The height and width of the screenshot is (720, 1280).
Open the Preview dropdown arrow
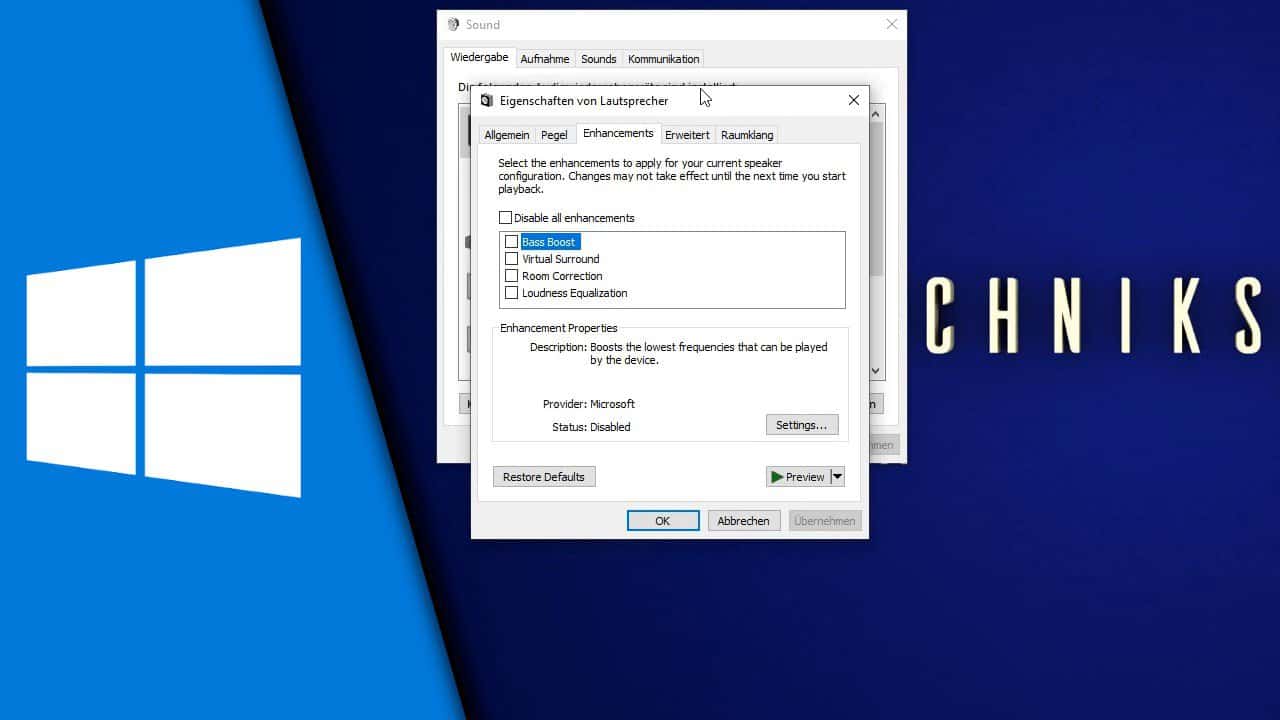click(838, 477)
